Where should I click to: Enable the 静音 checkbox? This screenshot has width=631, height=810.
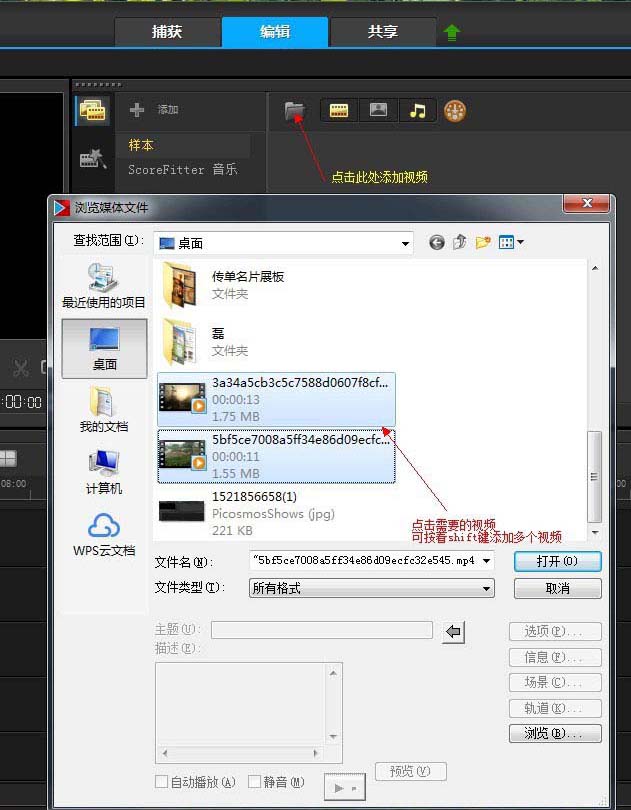click(x=254, y=781)
